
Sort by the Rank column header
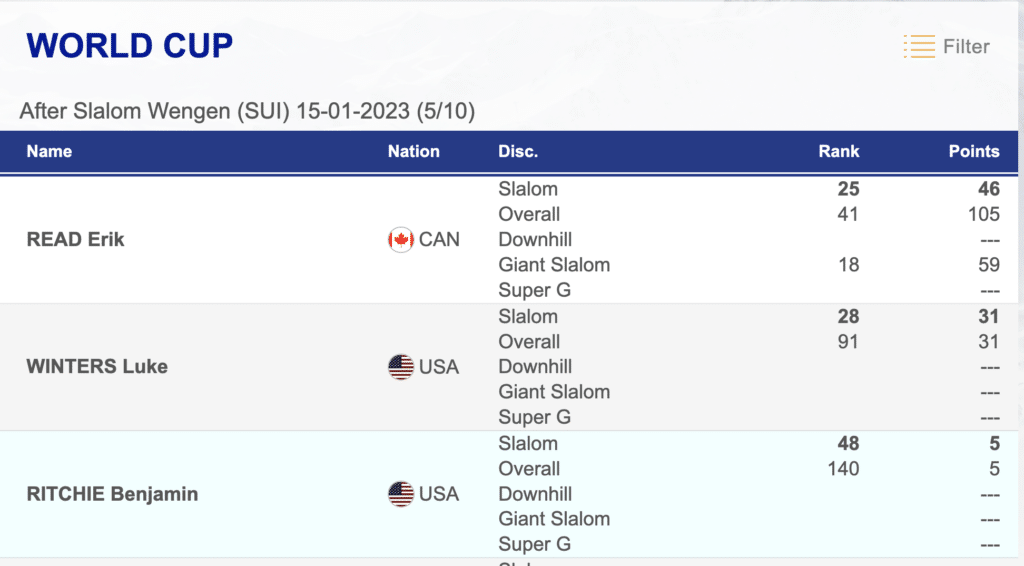(838, 152)
